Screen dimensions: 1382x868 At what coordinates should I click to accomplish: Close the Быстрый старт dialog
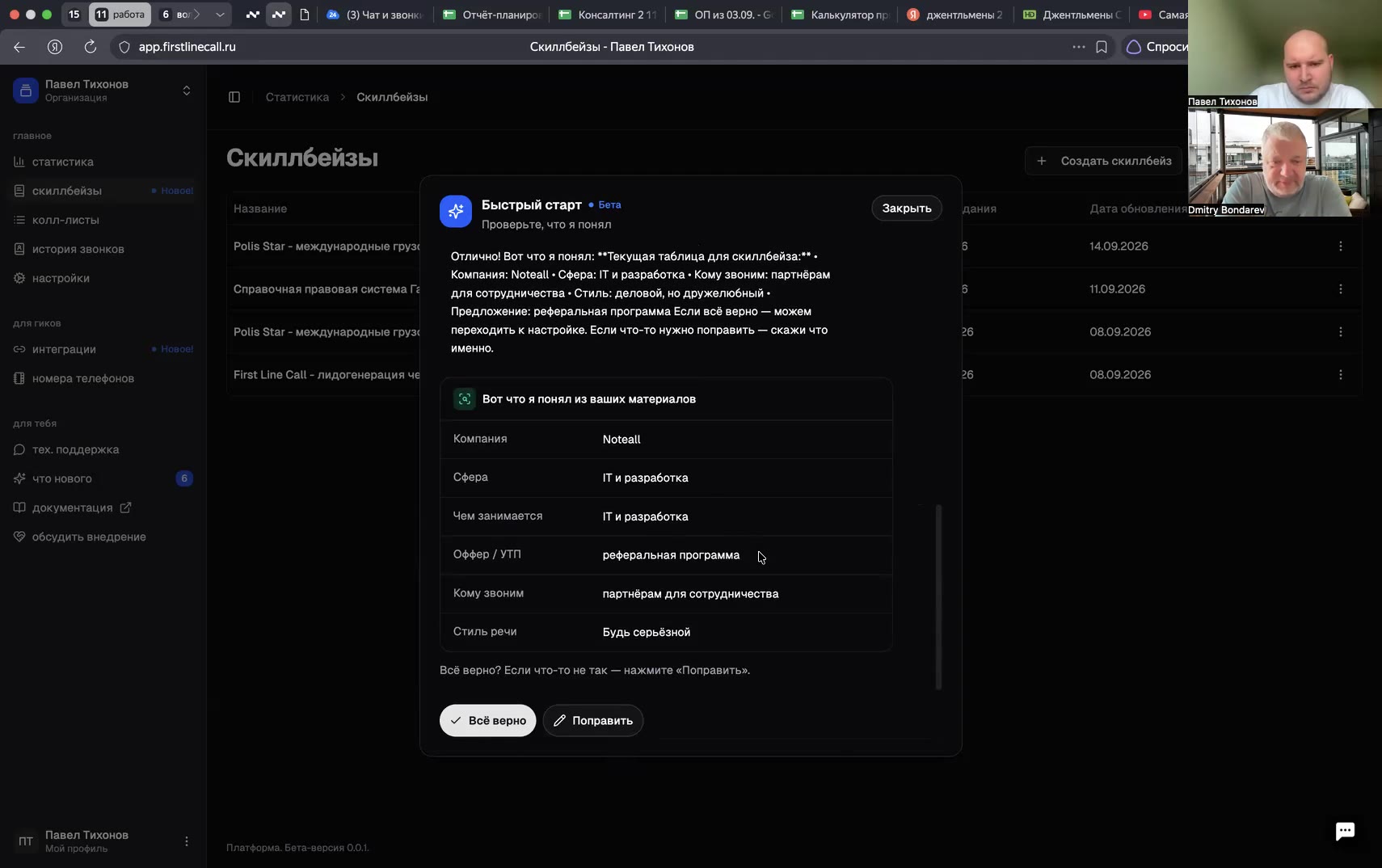click(907, 209)
